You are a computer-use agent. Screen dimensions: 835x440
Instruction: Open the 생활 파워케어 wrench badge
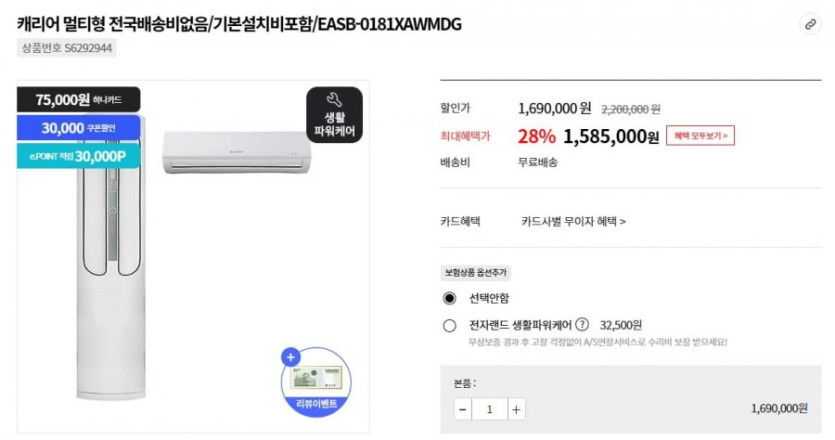click(334, 115)
